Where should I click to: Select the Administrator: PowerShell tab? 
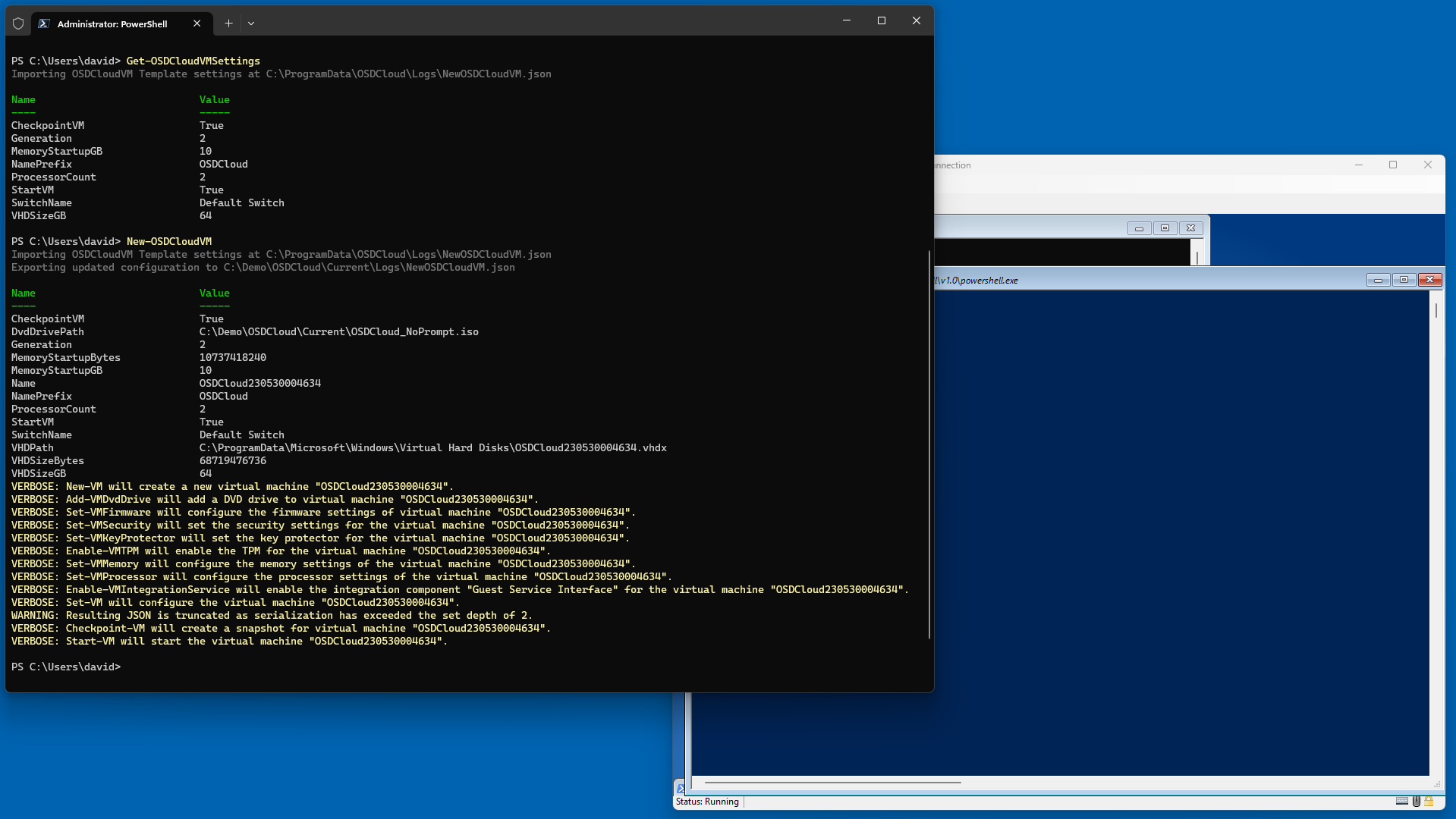point(112,24)
